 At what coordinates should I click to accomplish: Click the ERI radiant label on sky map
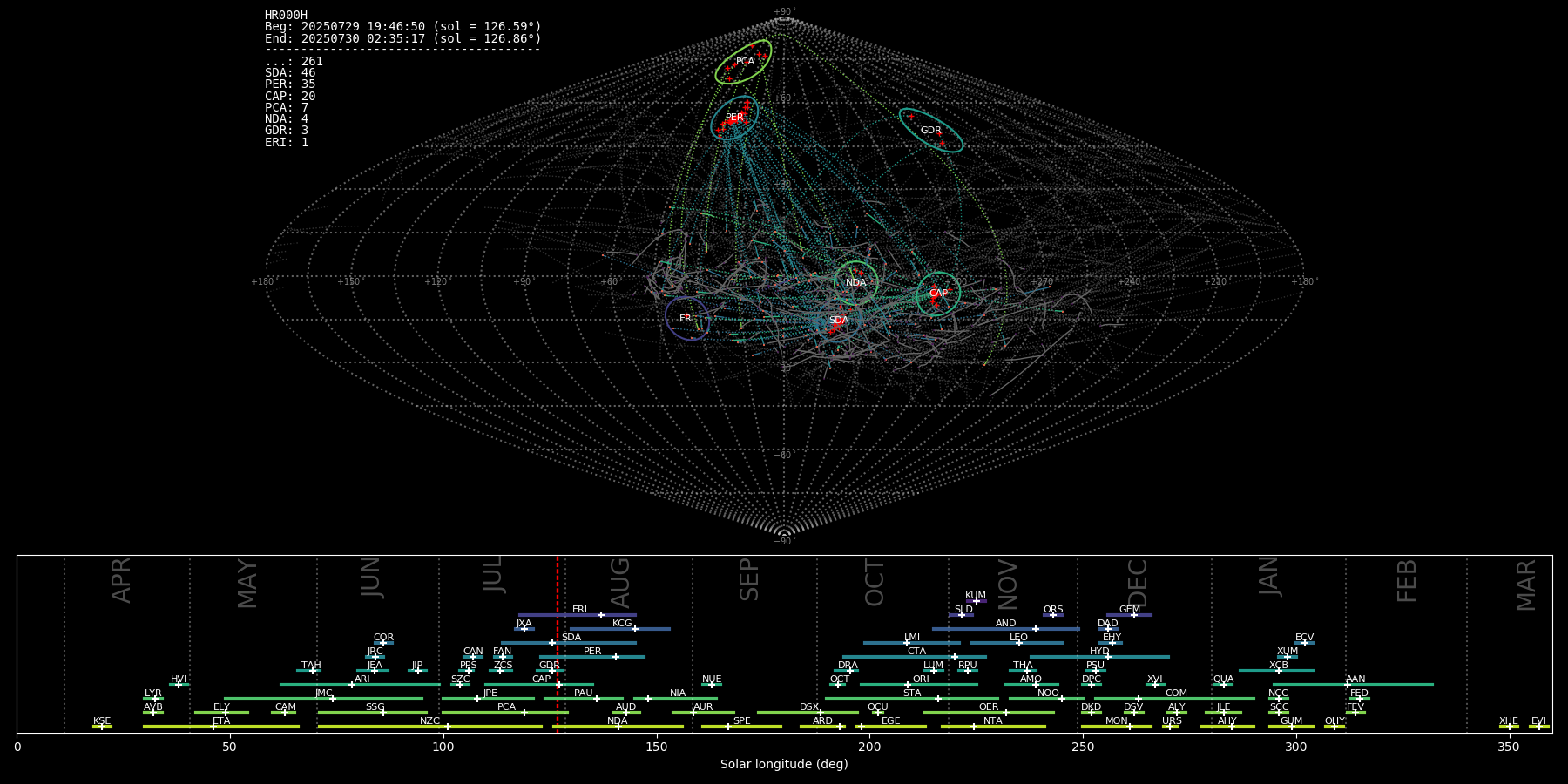point(687,319)
